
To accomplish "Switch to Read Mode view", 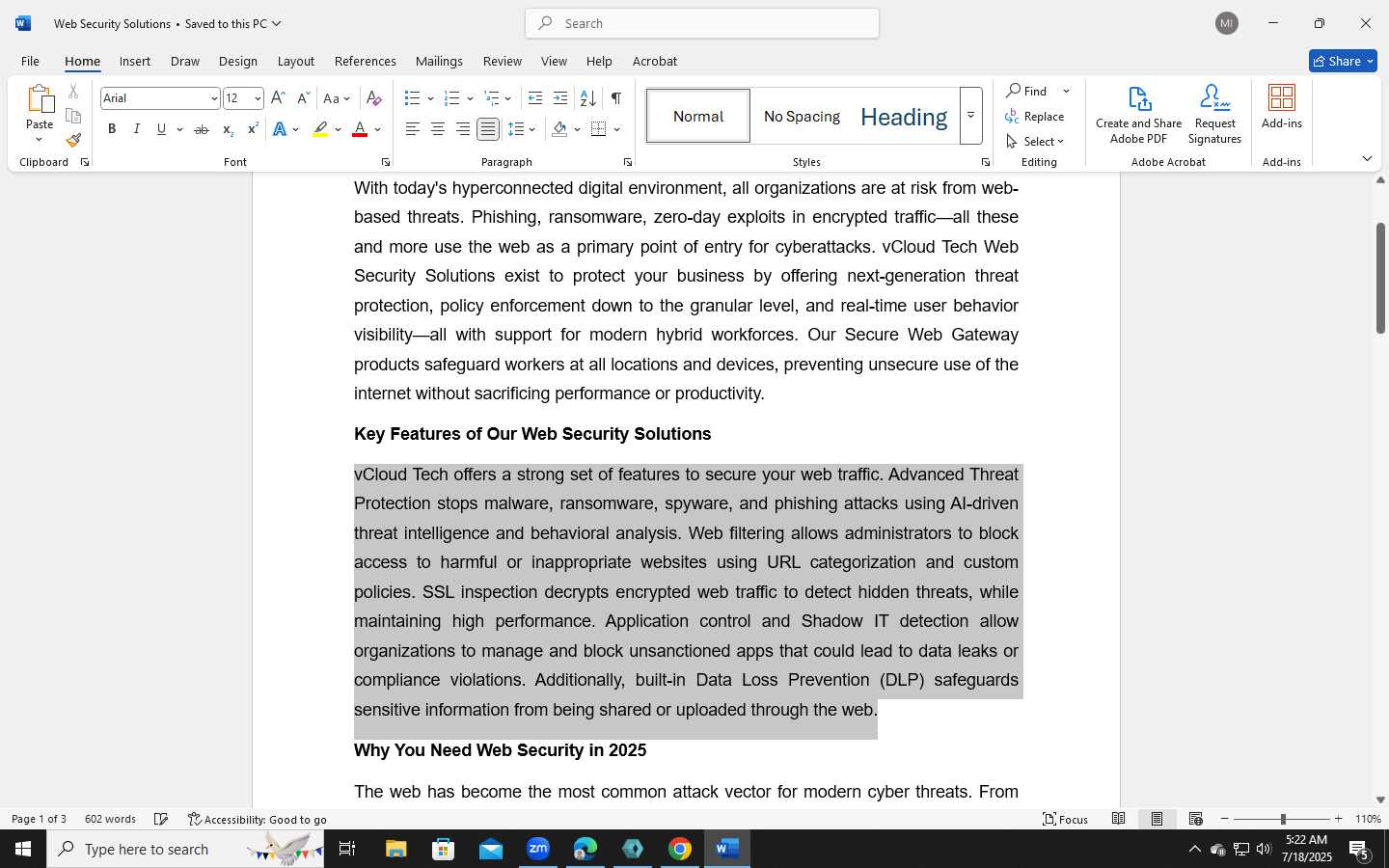I will 1118,819.
